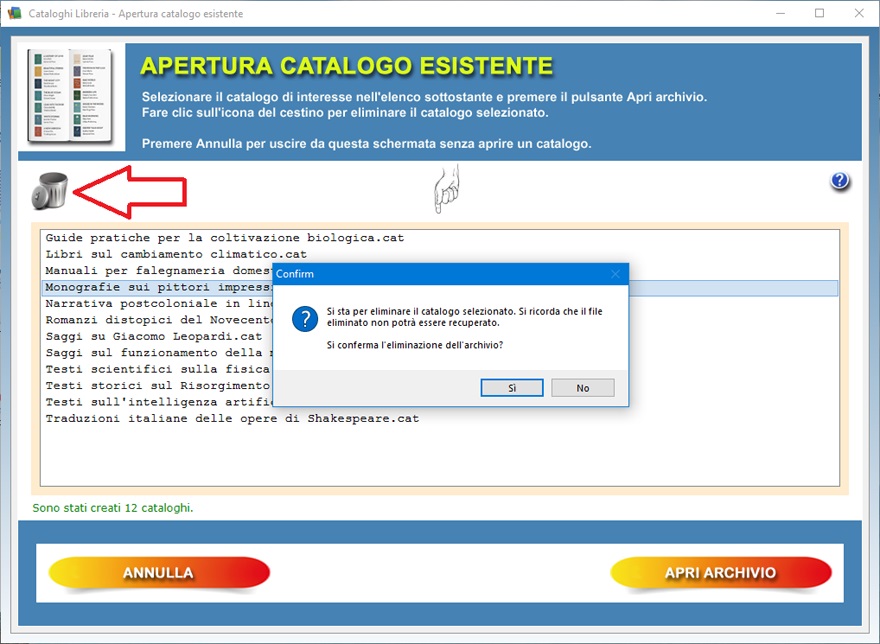Image resolution: width=880 pixels, height=644 pixels.
Task: Close the Confirm dialog with its X
Action: pyautogui.click(x=615, y=274)
